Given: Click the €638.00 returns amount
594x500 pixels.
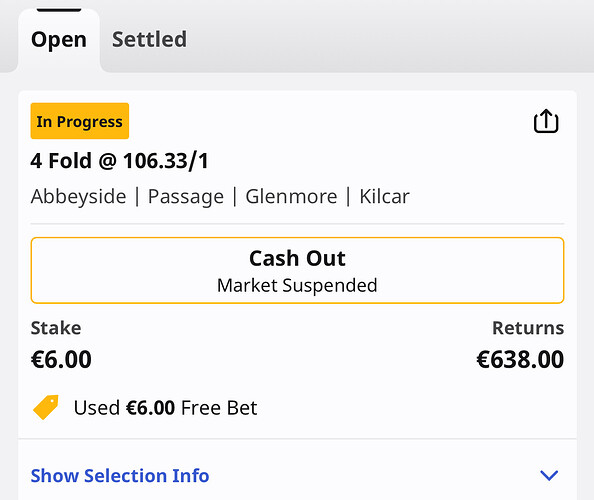Looking at the screenshot, I should tap(520, 359).
